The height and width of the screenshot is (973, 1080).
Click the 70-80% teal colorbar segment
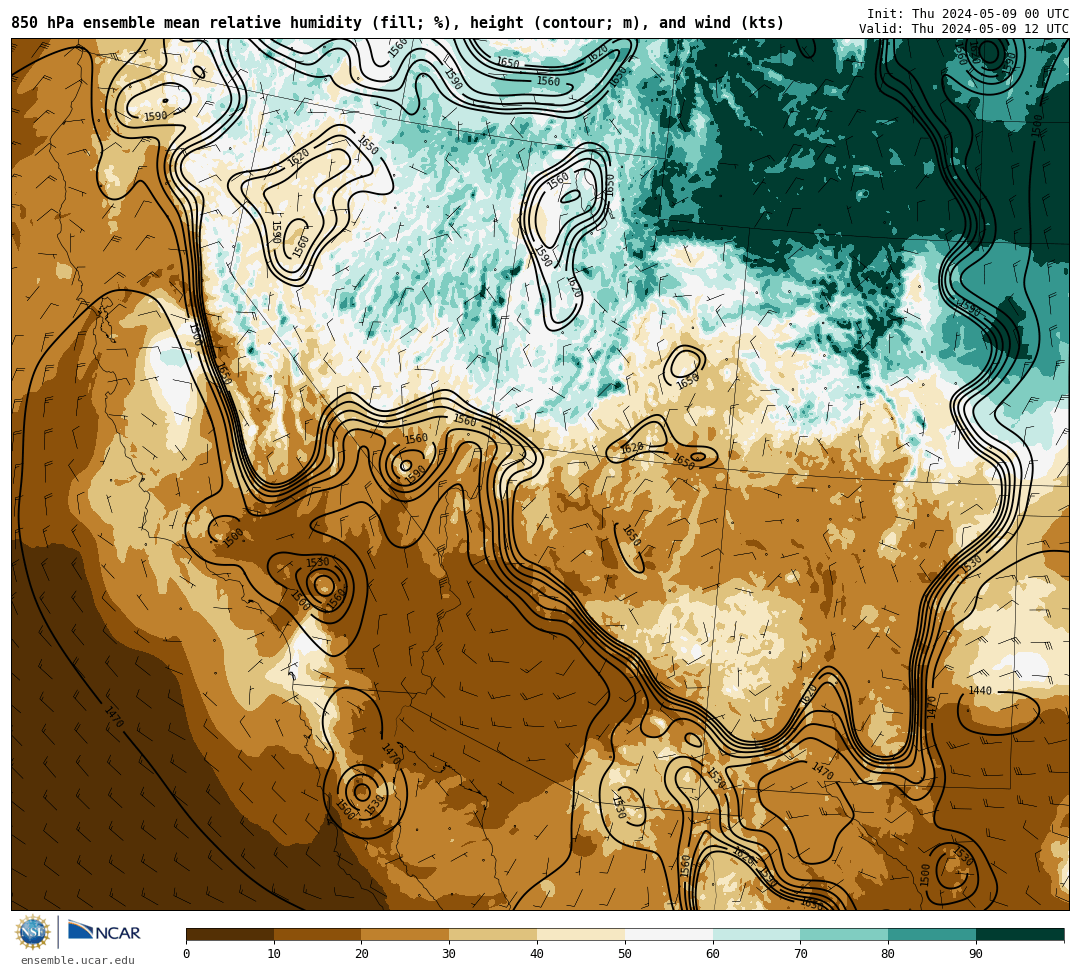point(844,934)
